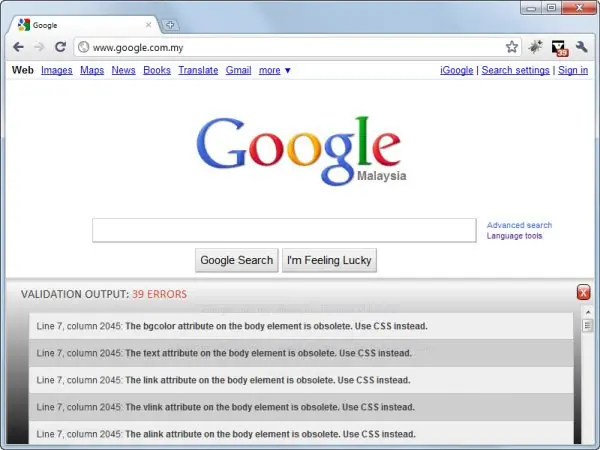The image size is (600, 450).
Task: Bookmark this page with the star icon
Action: [512, 47]
